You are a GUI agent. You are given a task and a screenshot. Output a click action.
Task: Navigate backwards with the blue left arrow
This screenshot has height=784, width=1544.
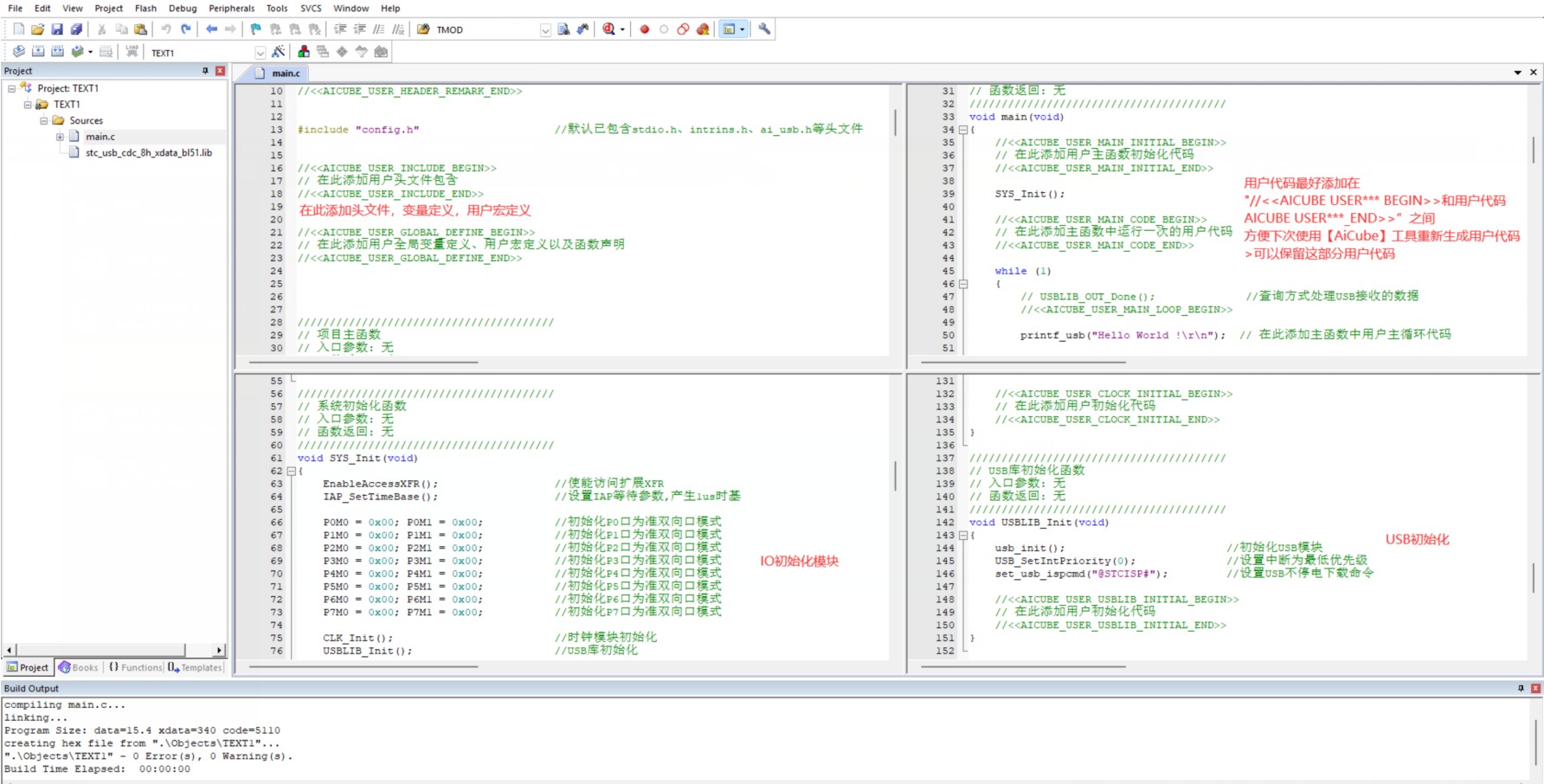pos(211,29)
